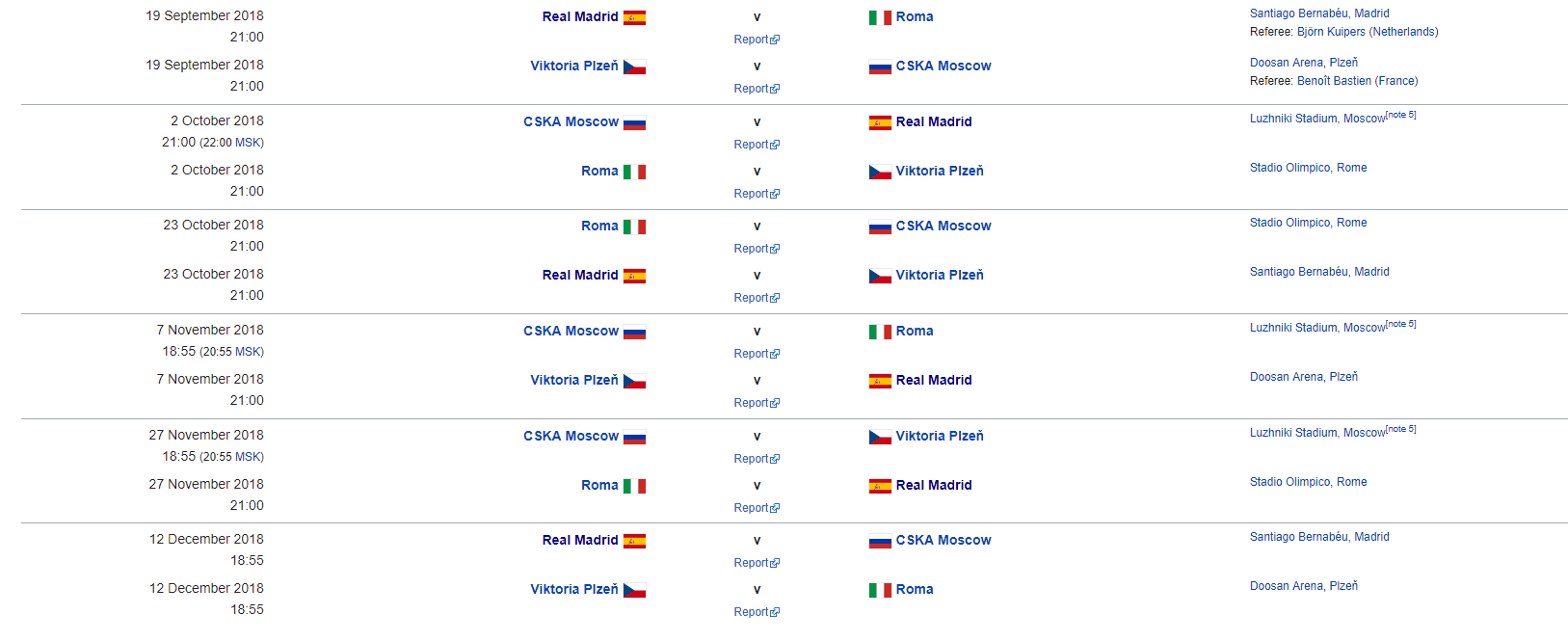Image resolution: width=1568 pixels, height=641 pixels.
Task: Open Benoît Bastien referee link
Action: coord(1334,81)
